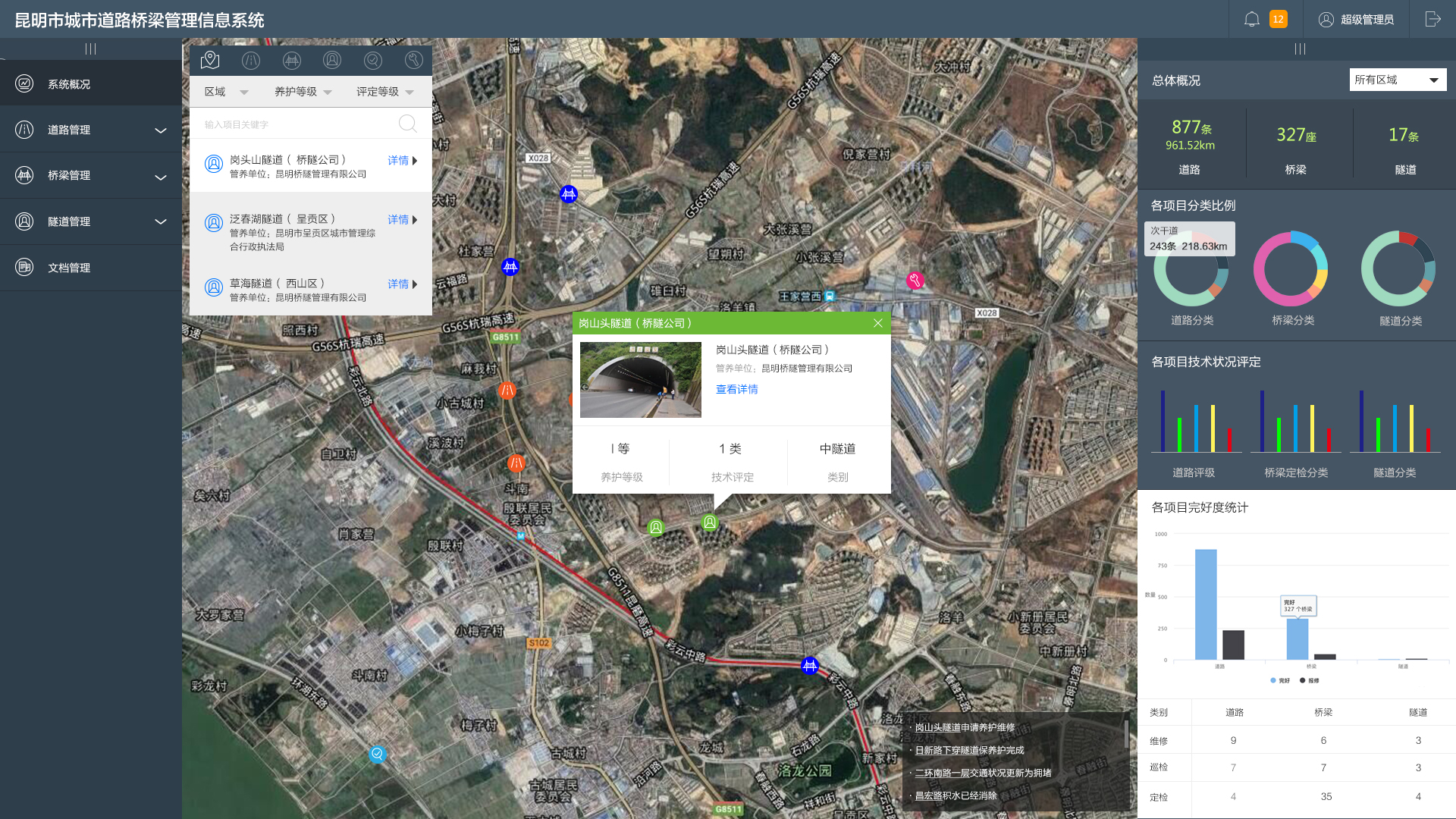Click the logout exit icon
The width and height of the screenshot is (1456, 819).
(1432, 19)
